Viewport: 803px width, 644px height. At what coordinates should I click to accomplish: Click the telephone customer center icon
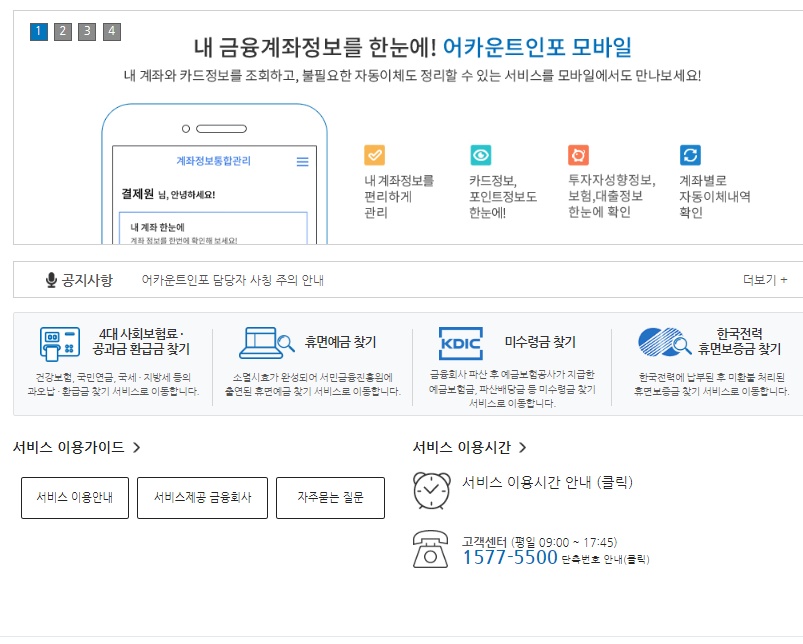click(430, 549)
